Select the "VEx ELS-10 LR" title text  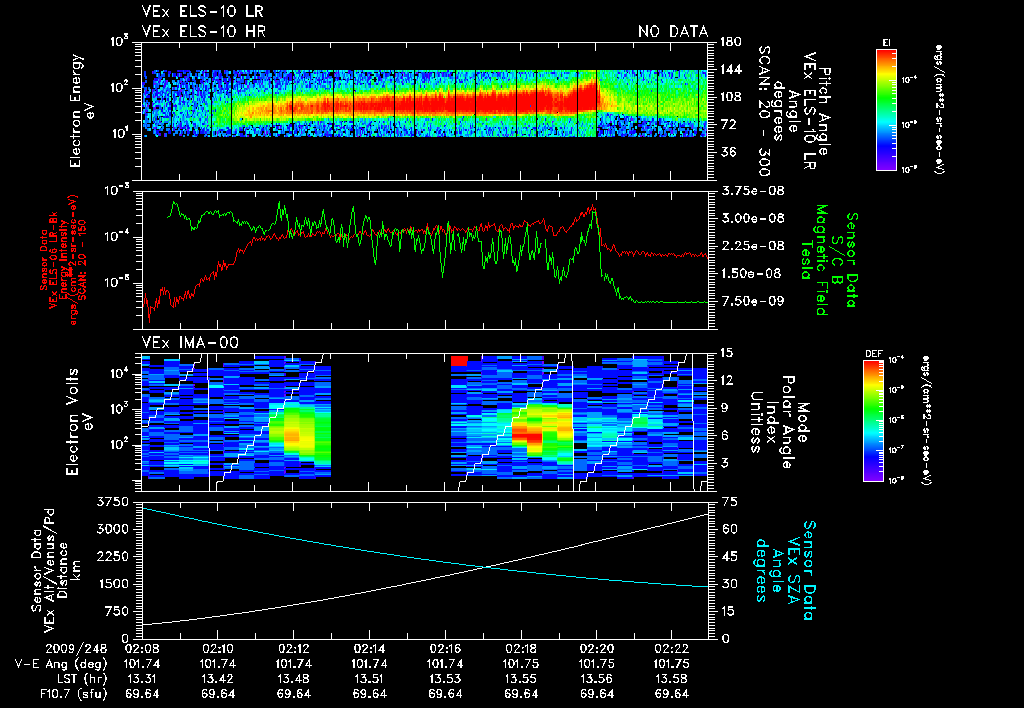203,12
